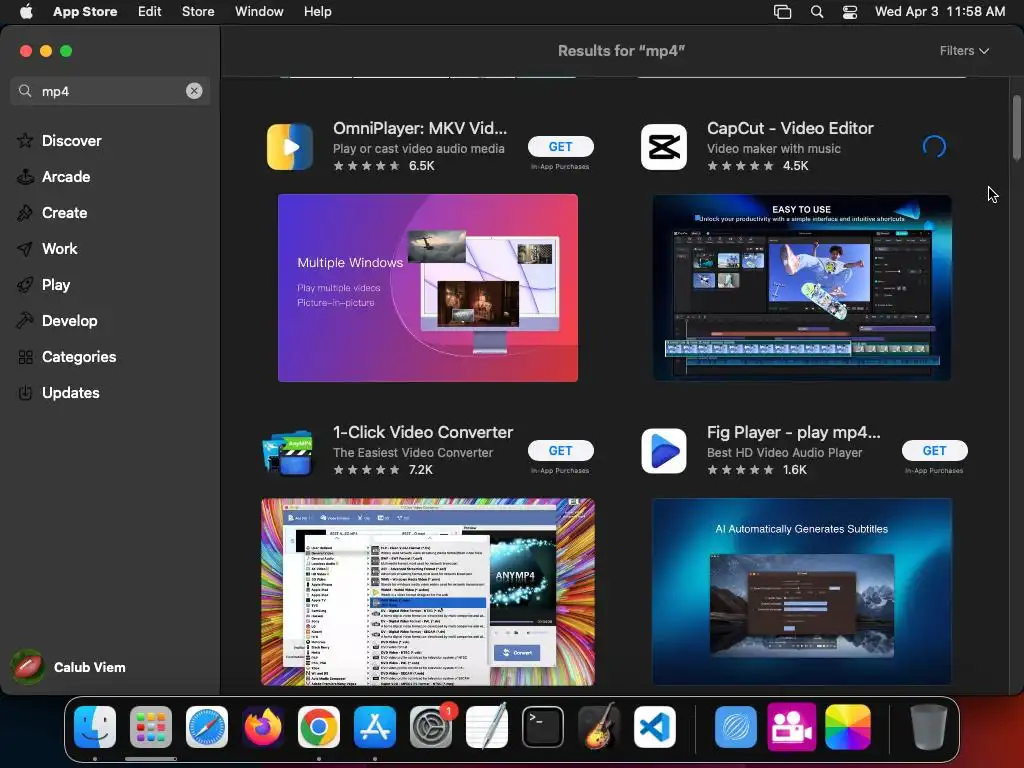Open 1-Click Video Converter app icon
Screen dimensions: 1024x768
pyautogui.click(x=289, y=451)
